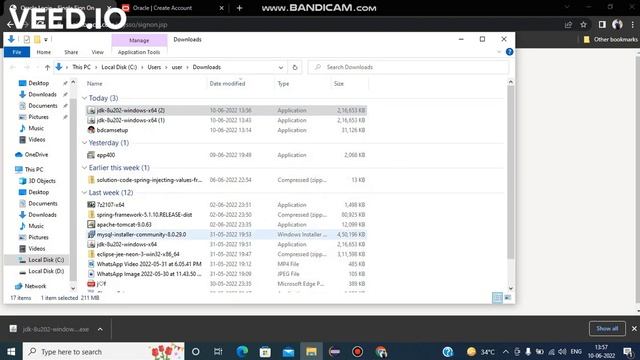Open the Share ribbon tab
Viewport: 640px width, 360px height.
[71, 52]
